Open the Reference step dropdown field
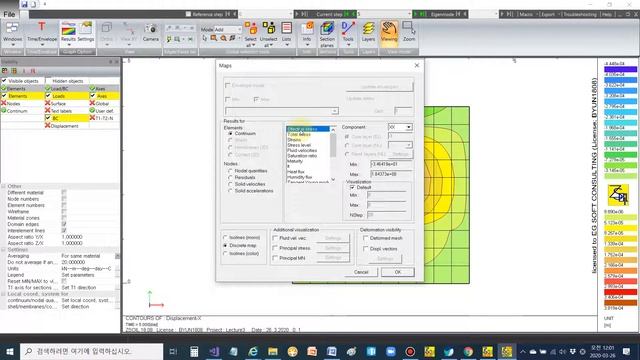Viewport: 640px width, 360px height. point(265,14)
